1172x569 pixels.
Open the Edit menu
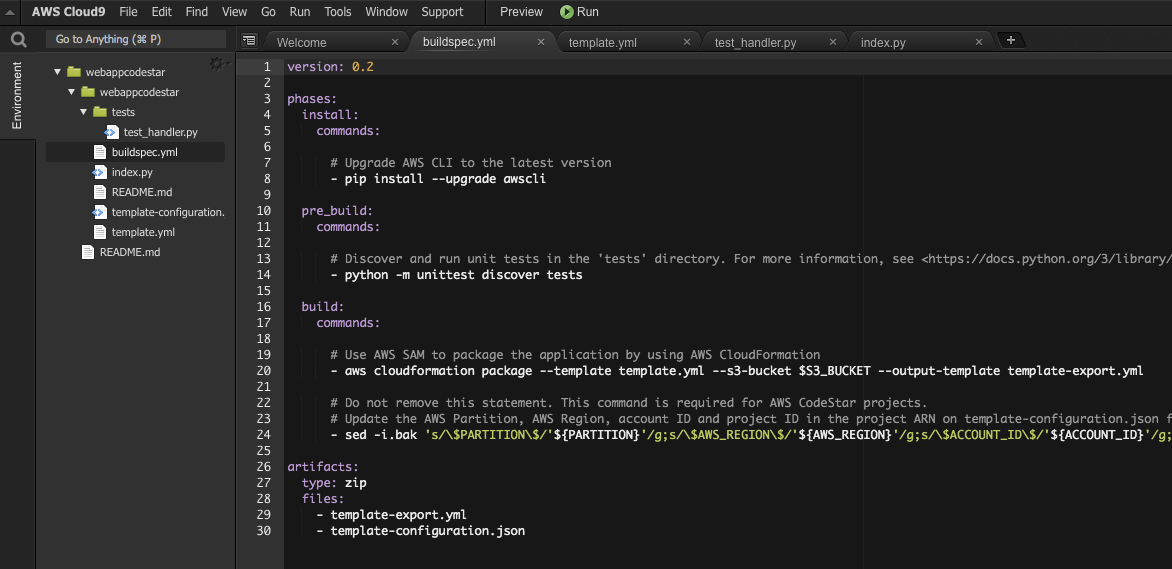pos(161,12)
